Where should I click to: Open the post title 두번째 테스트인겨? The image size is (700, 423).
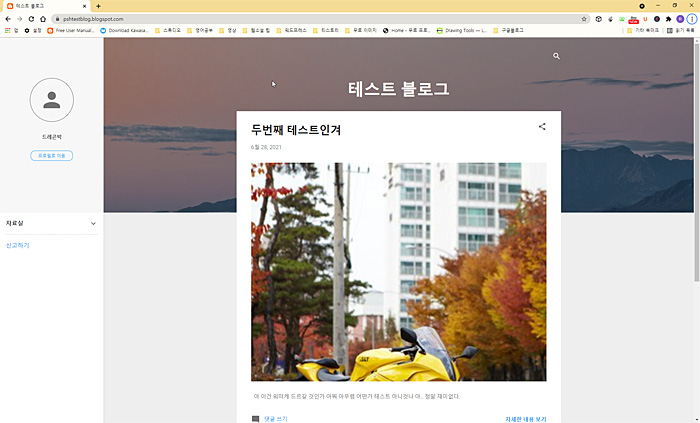coord(296,130)
